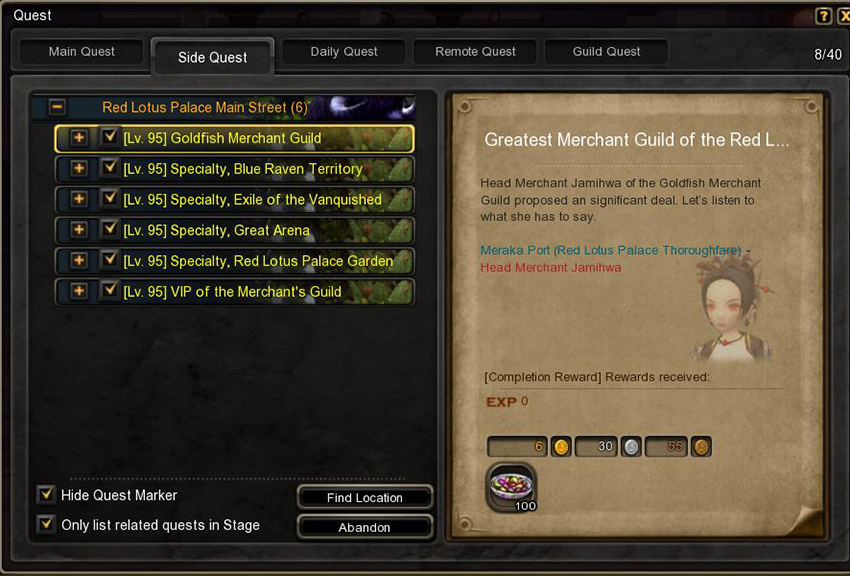Click the help question mark icon
The height and width of the screenshot is (576, 850).
(823, 16)
